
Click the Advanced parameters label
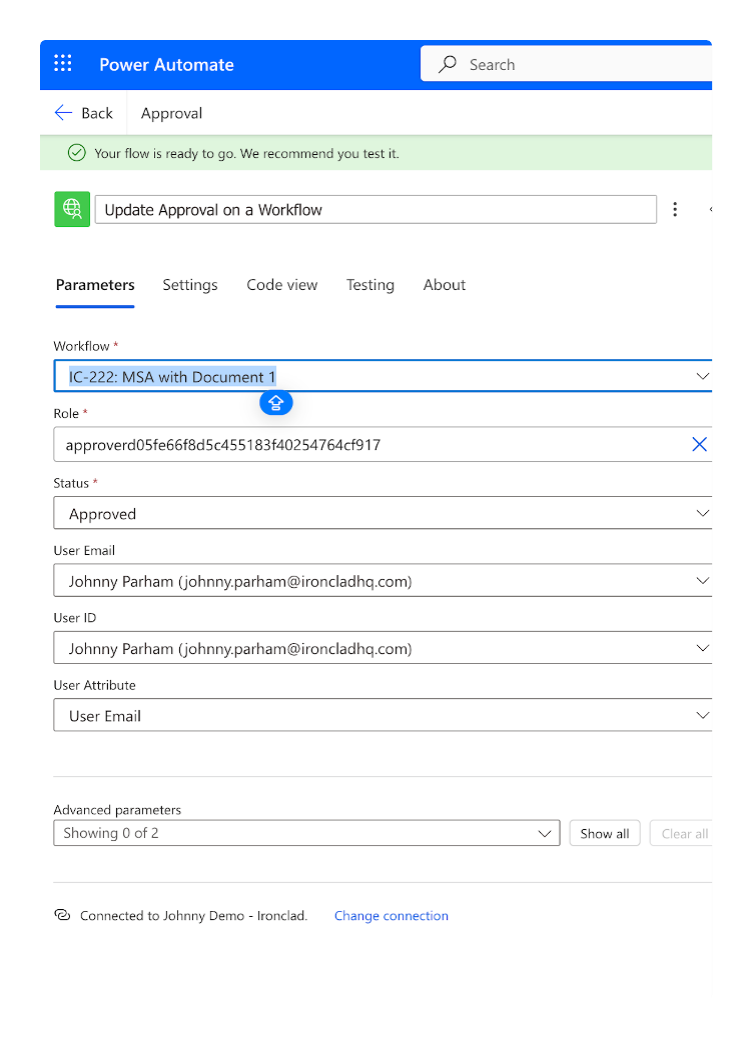117,810
